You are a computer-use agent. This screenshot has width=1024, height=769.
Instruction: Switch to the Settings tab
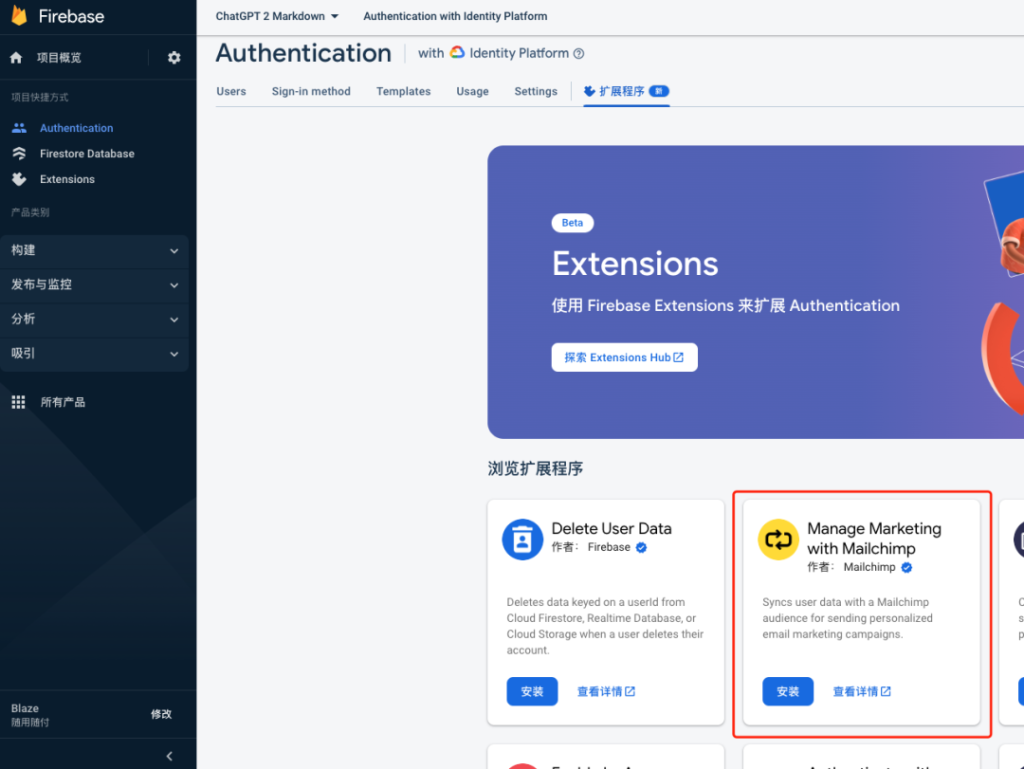pos(536,91)
